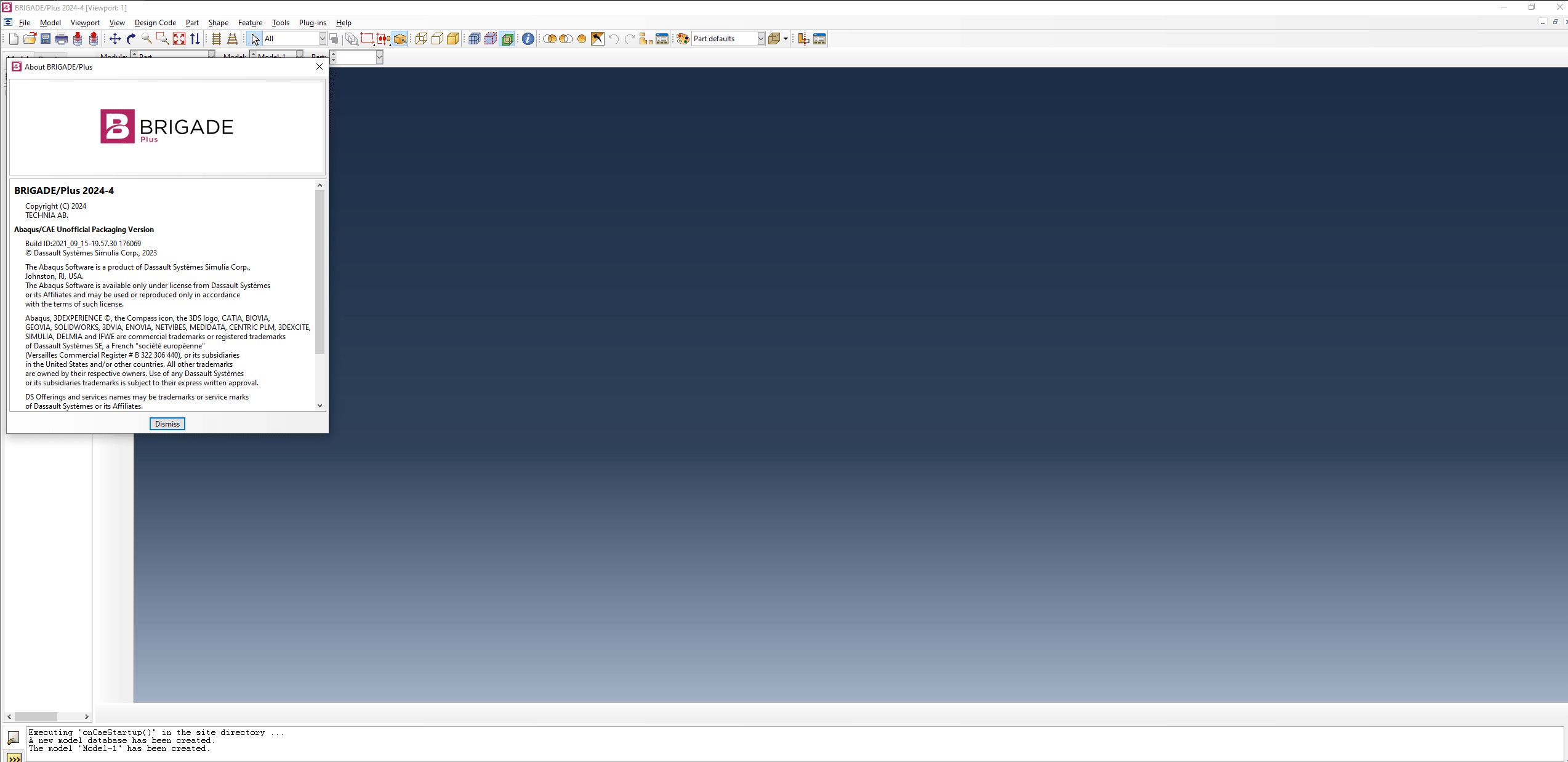Click the selection arrow cursor tool
This screenshot has width=1568, height=762.
(255, 39)
